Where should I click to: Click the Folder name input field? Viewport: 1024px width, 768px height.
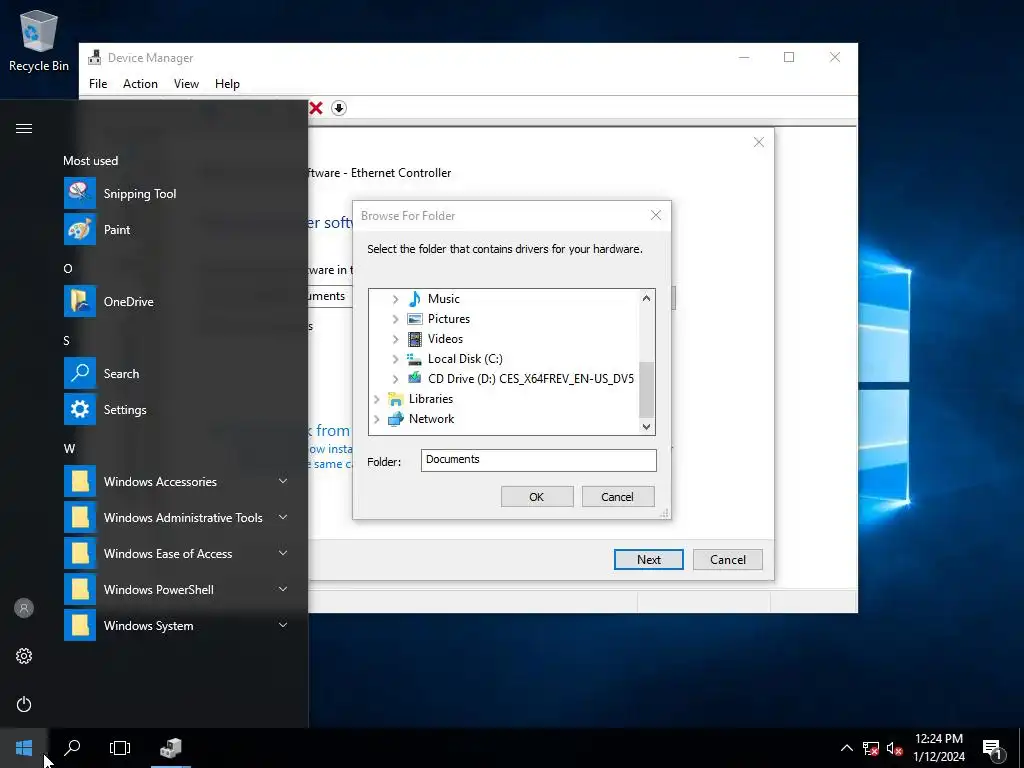click(x=539, y=460)
